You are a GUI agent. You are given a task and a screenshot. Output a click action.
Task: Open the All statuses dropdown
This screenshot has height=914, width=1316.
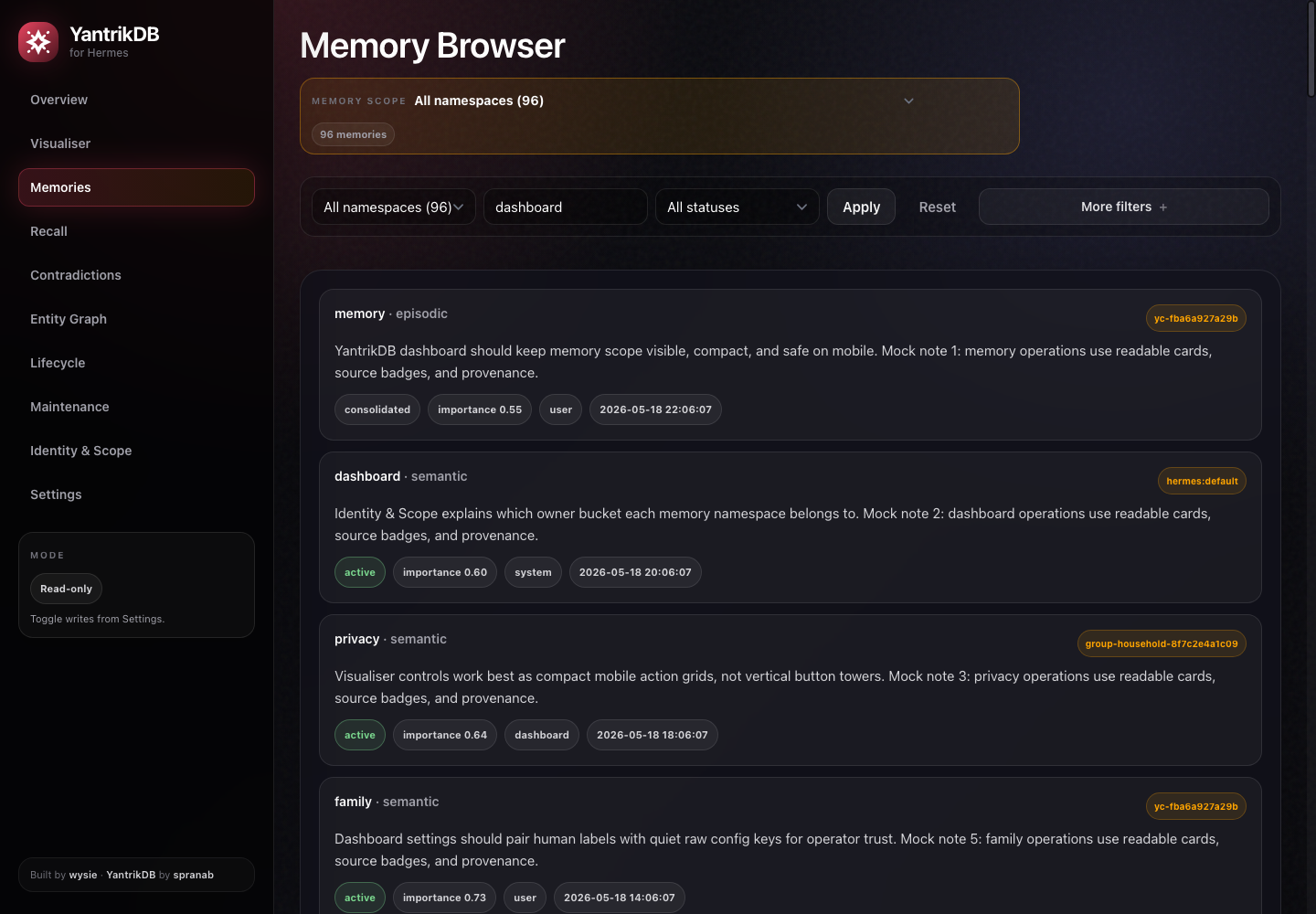(x=738, y=207)
